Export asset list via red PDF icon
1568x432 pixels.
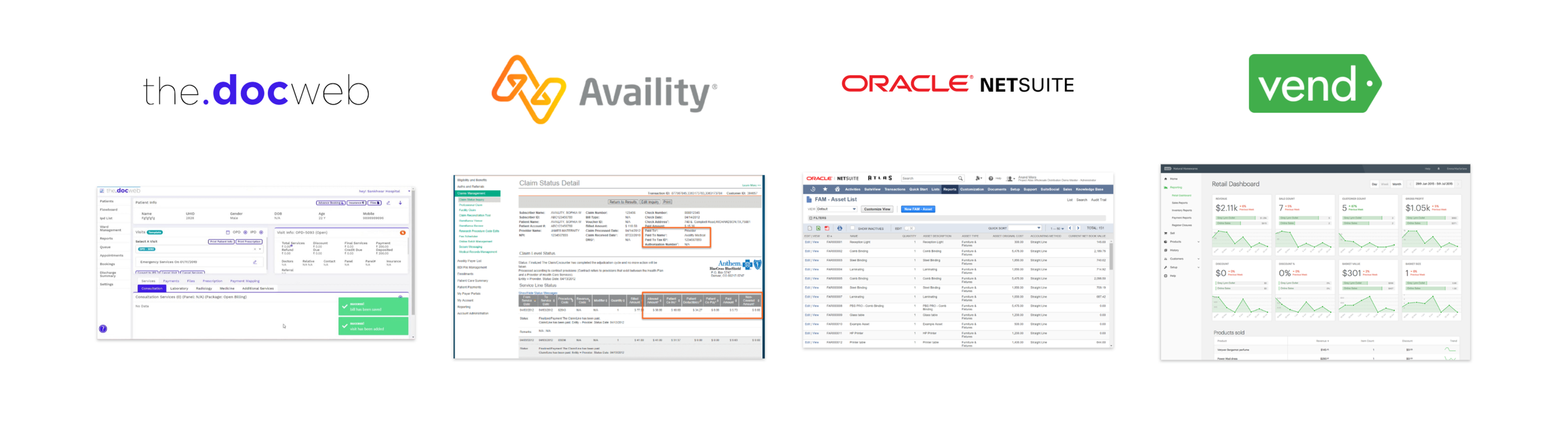click(827, 228)
